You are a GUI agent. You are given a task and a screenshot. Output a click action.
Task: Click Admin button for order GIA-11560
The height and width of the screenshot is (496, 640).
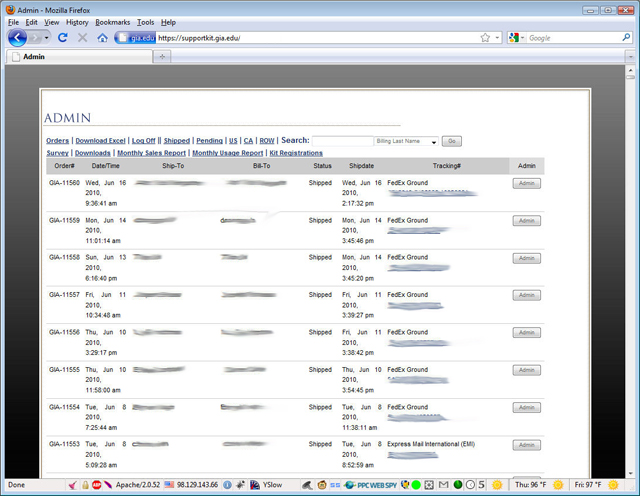527,183
